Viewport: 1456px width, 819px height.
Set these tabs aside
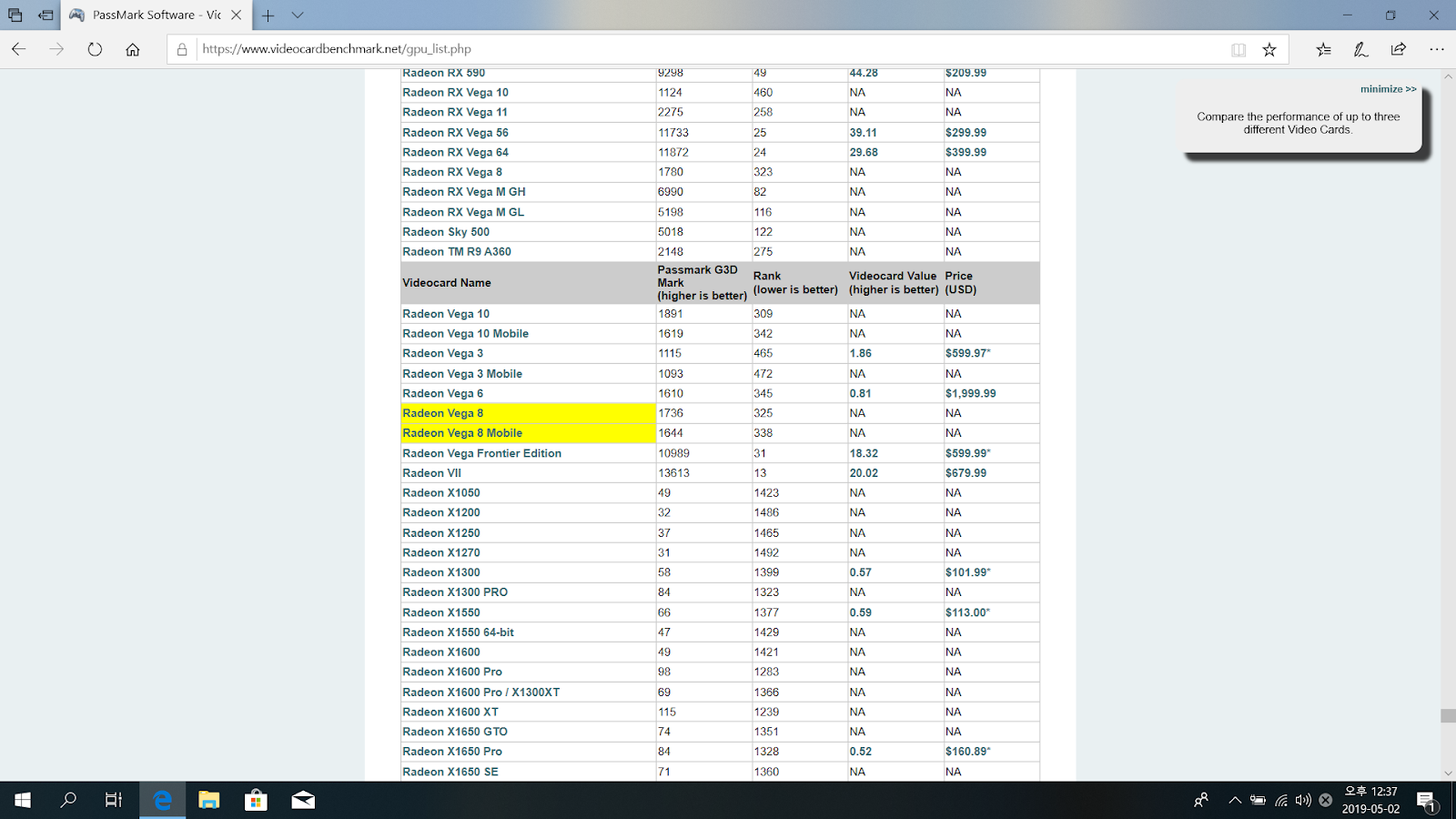pyautogui.click(x=45, y=15)
